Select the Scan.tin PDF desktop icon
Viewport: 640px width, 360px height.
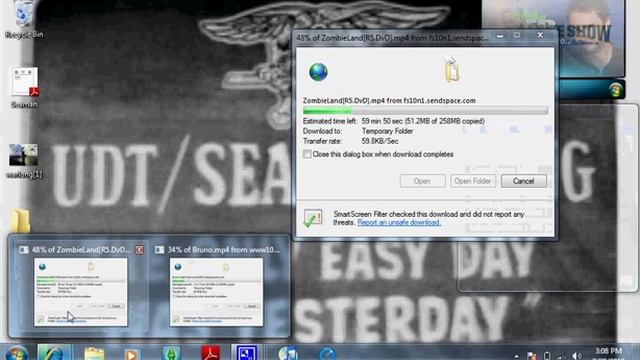click(24, 87)
